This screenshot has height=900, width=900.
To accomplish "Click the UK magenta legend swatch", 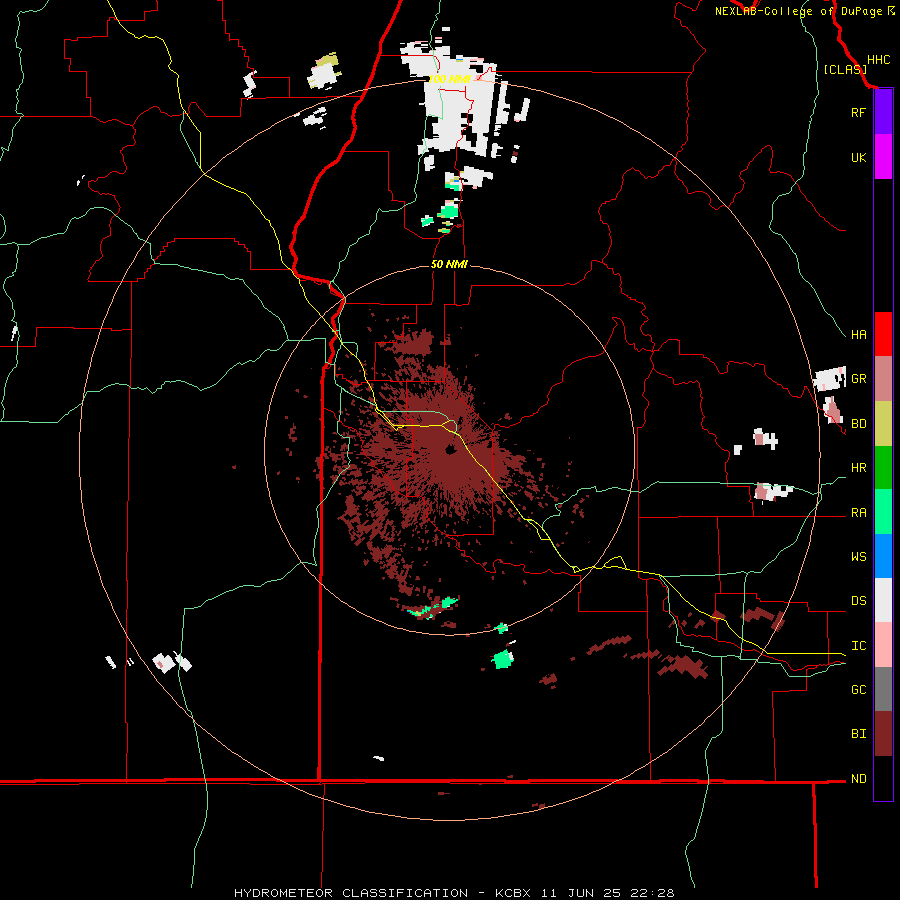I will coord(883,157).
